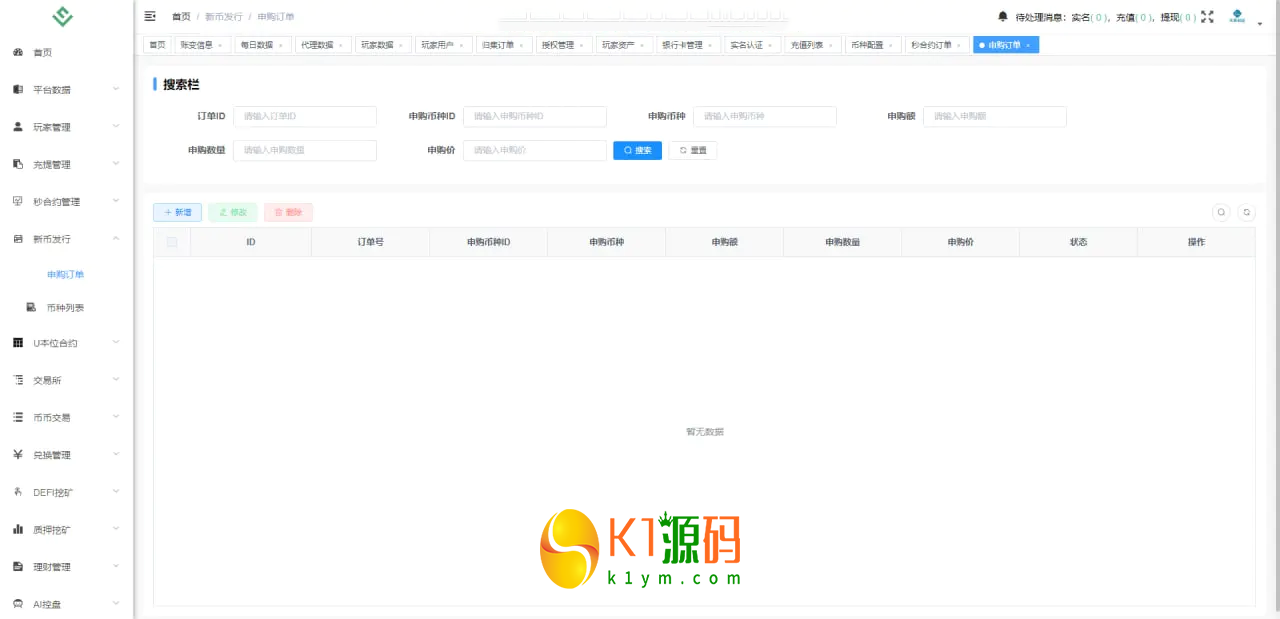This screenshot has width=1280, height=619.
Task: Hide search bar via table magnifier icon
Action: pyautogui.click(x=1221, y=212)
